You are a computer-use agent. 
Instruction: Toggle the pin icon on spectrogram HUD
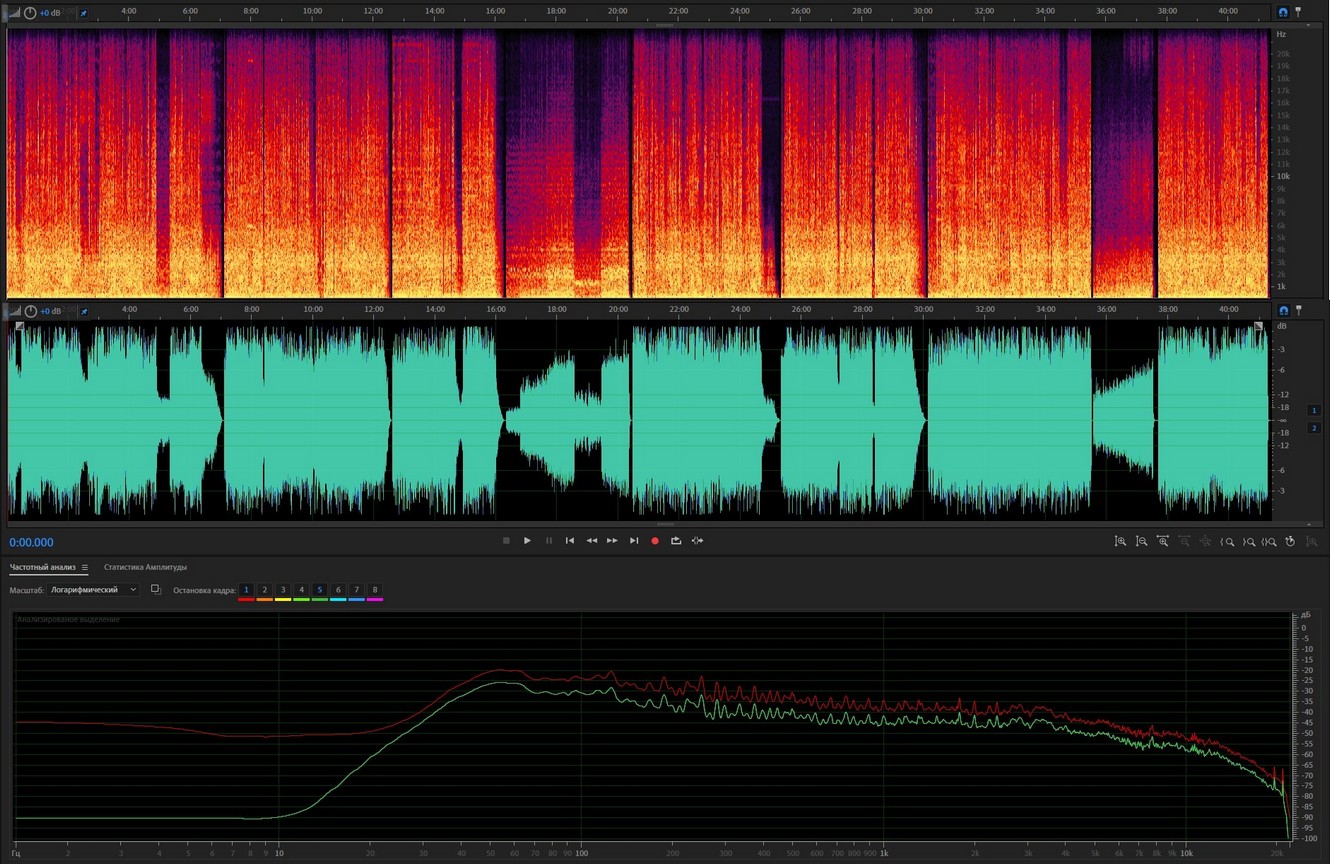[84, 13]
